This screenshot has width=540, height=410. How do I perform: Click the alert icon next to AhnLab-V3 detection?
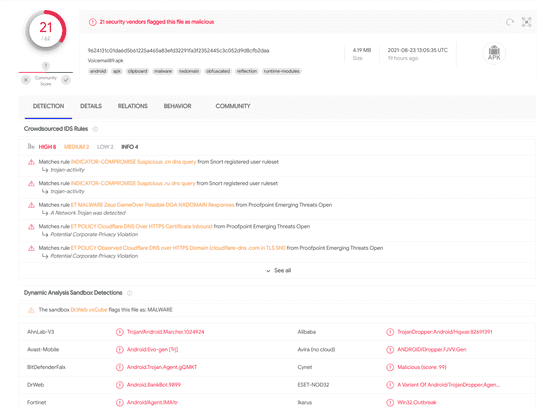point(120,332)
